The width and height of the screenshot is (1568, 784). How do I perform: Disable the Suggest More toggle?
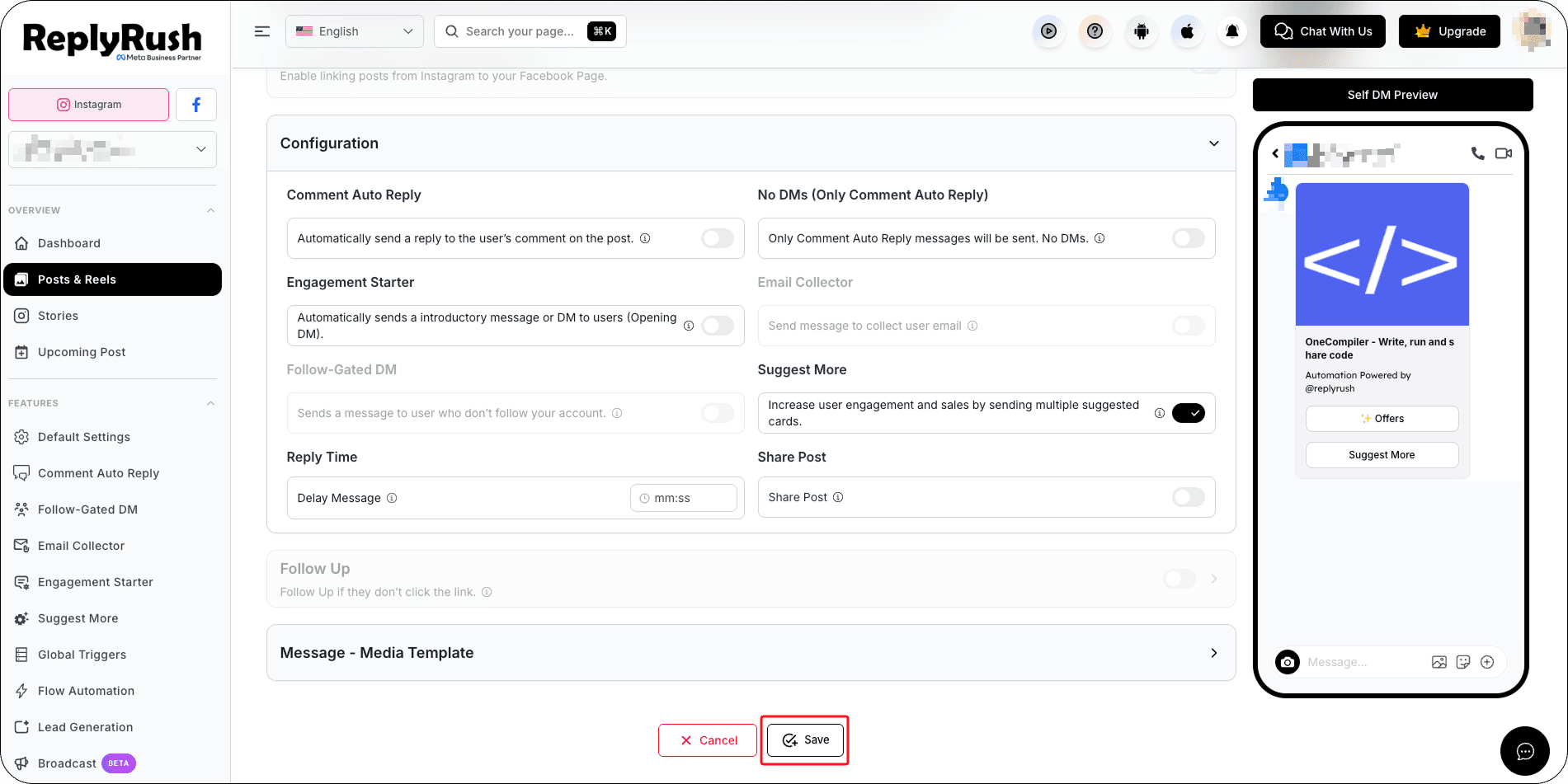[1189, 413]
